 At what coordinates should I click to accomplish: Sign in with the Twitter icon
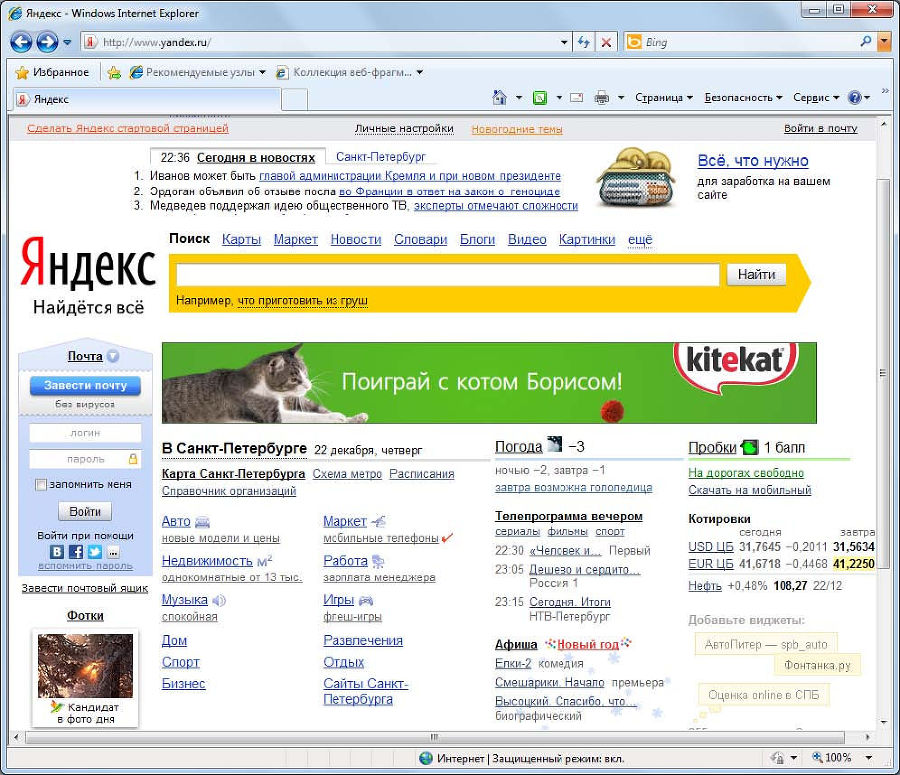point(93,551)
